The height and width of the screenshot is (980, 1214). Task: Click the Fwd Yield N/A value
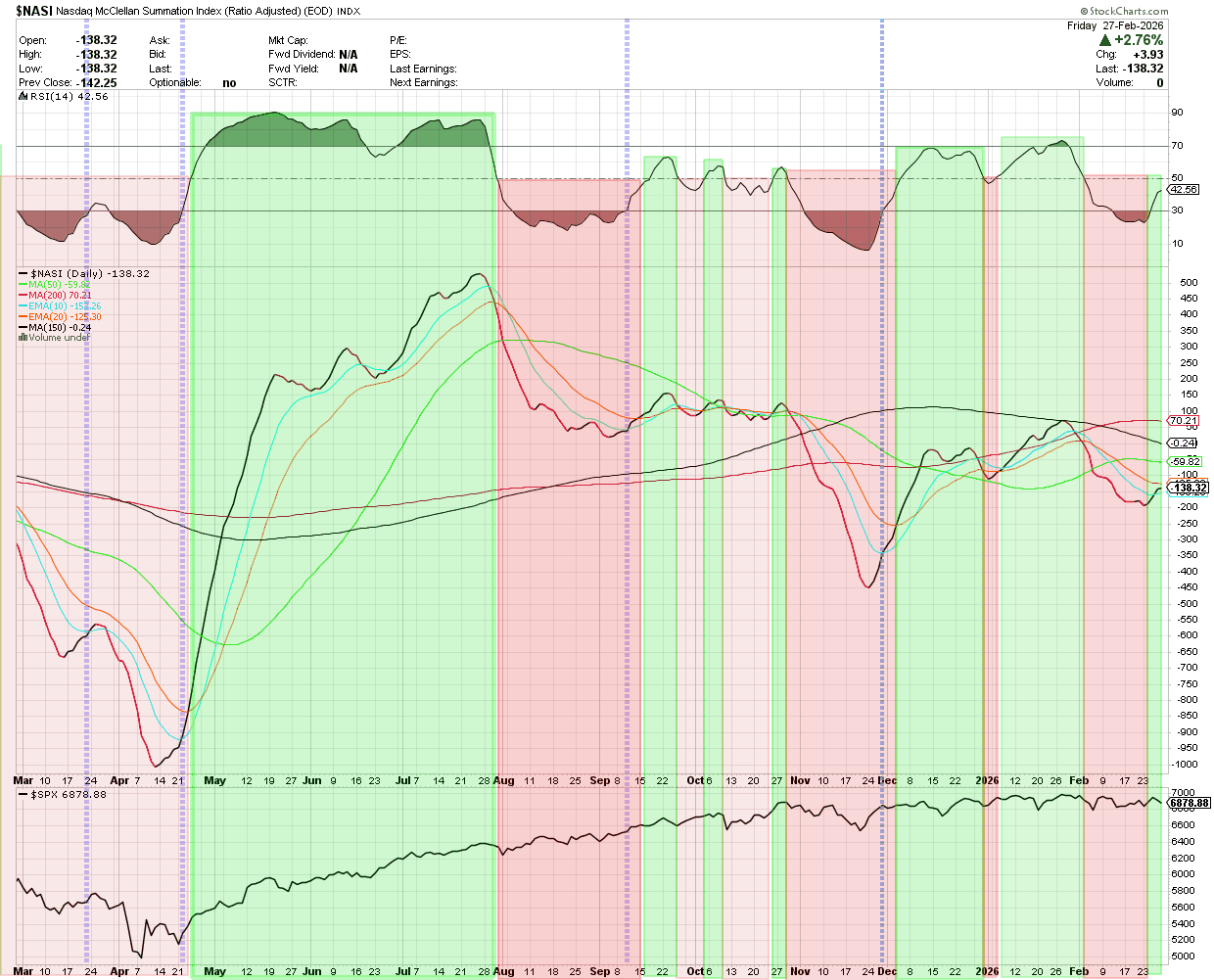pyautogui.click(x=348, y=69)
